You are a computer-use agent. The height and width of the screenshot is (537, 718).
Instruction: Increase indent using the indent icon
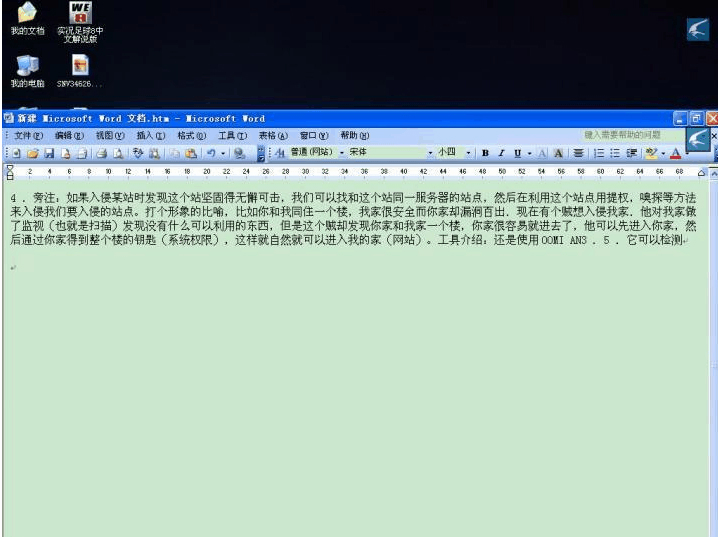click(631, 153)
